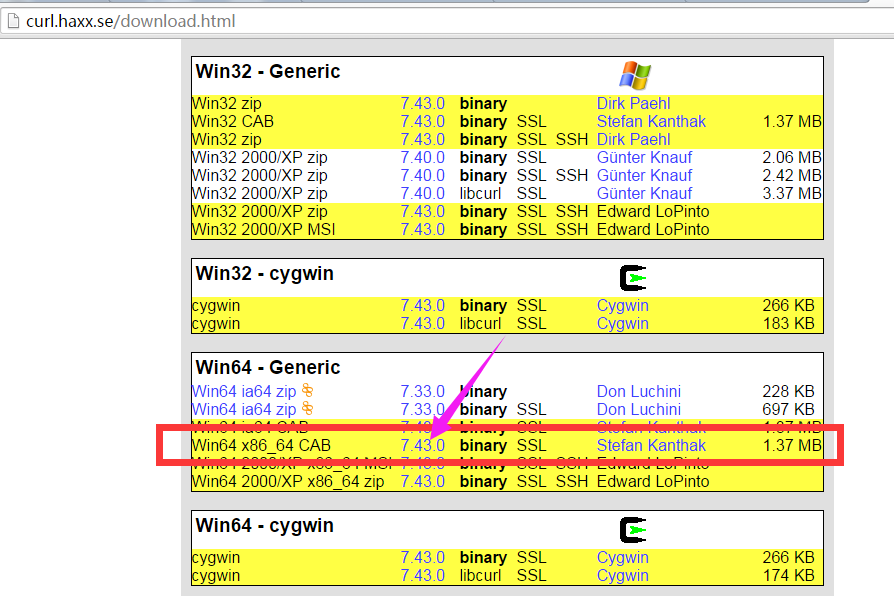The height and width of the screenshot is (596, 894).
Task: Open 7.43.0 link for Win64 x86_64 CAB
Action: 422,445
